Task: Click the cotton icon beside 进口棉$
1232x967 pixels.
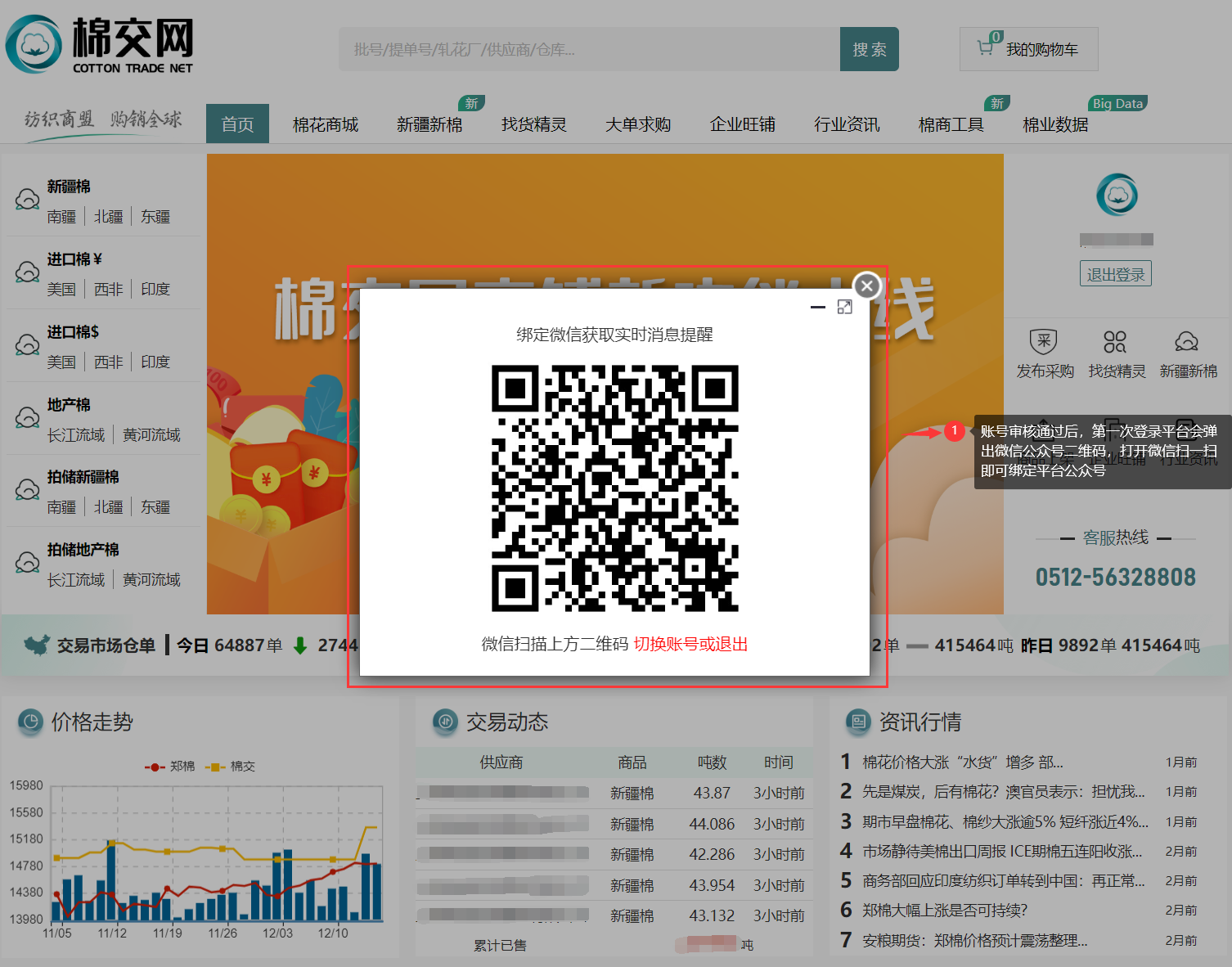Action: click(x=27, y=344)
